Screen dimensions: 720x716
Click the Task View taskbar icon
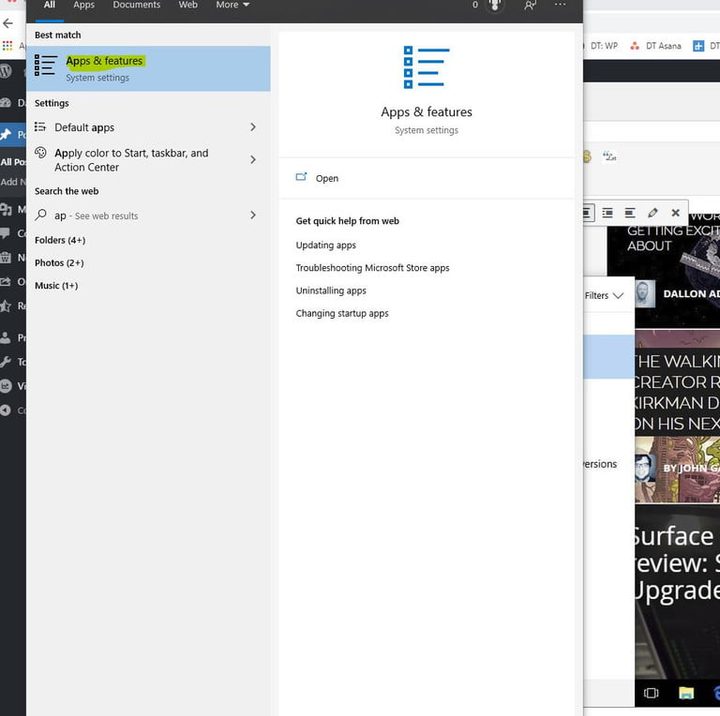click(x=651, y=692)
